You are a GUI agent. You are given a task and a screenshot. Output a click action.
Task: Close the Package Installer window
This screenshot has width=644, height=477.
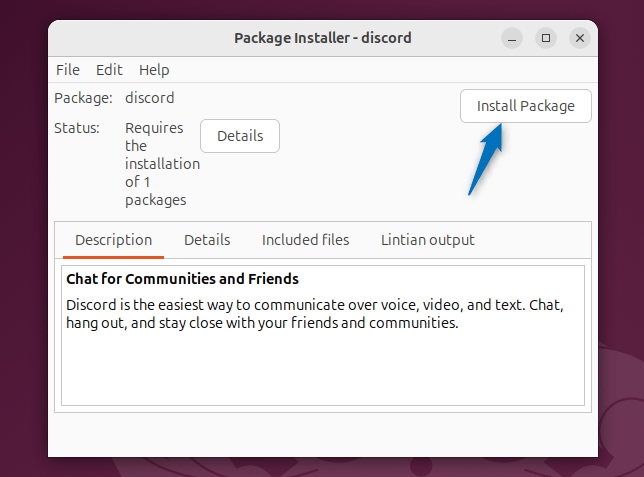(580, 38)
